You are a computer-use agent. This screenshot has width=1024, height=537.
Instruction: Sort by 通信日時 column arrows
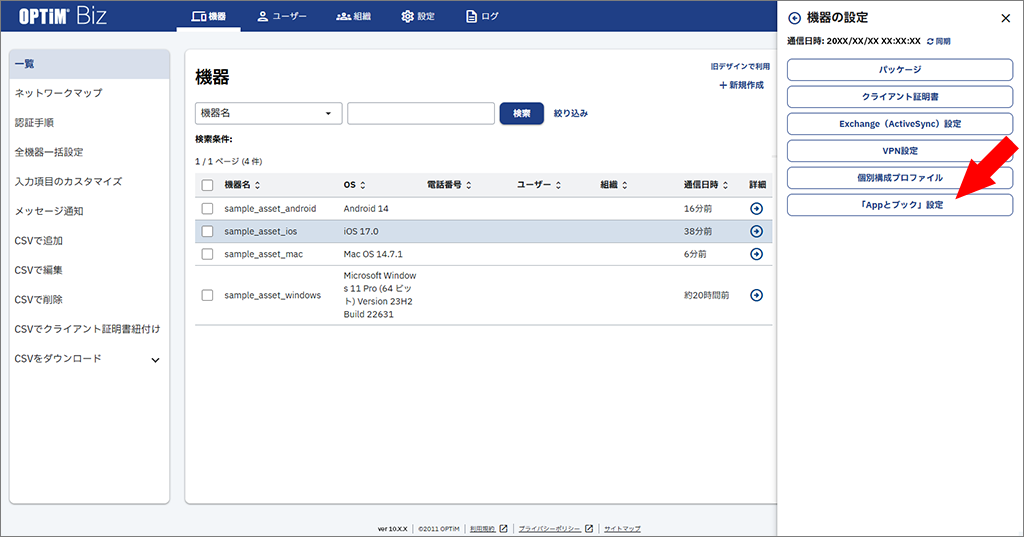tap(726, 186)
